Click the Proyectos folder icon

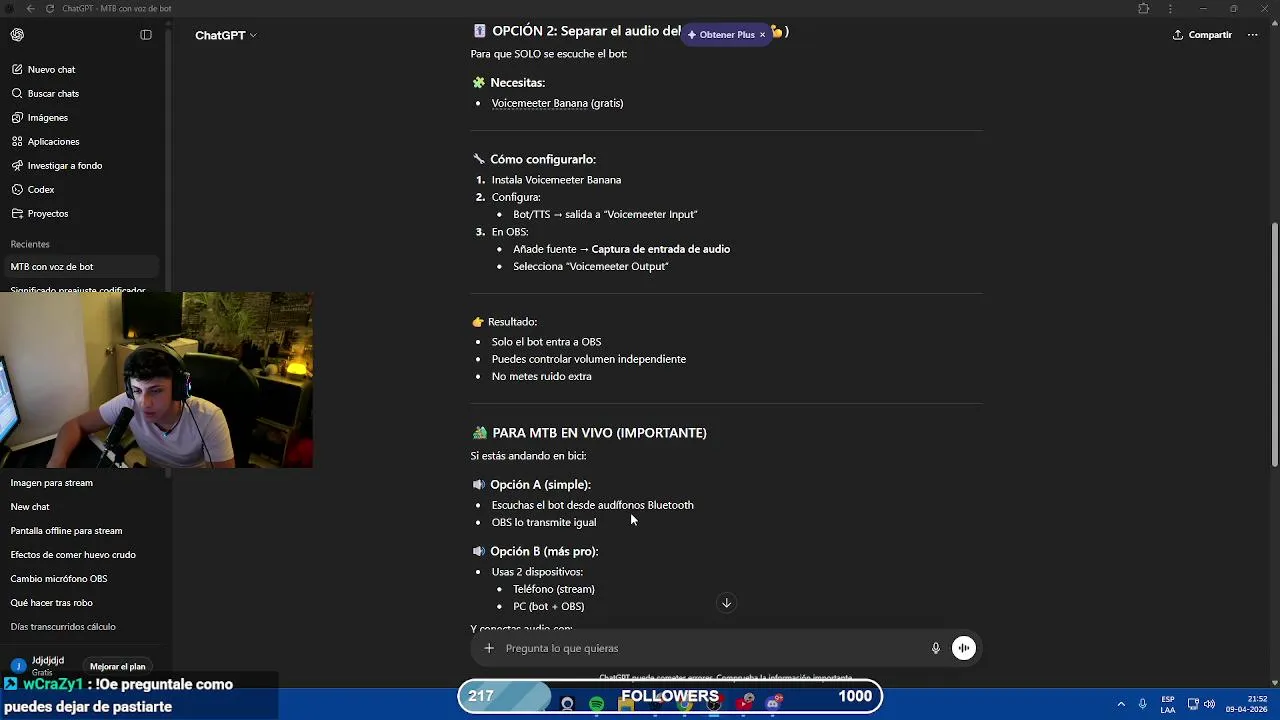[x=17, y=214]
